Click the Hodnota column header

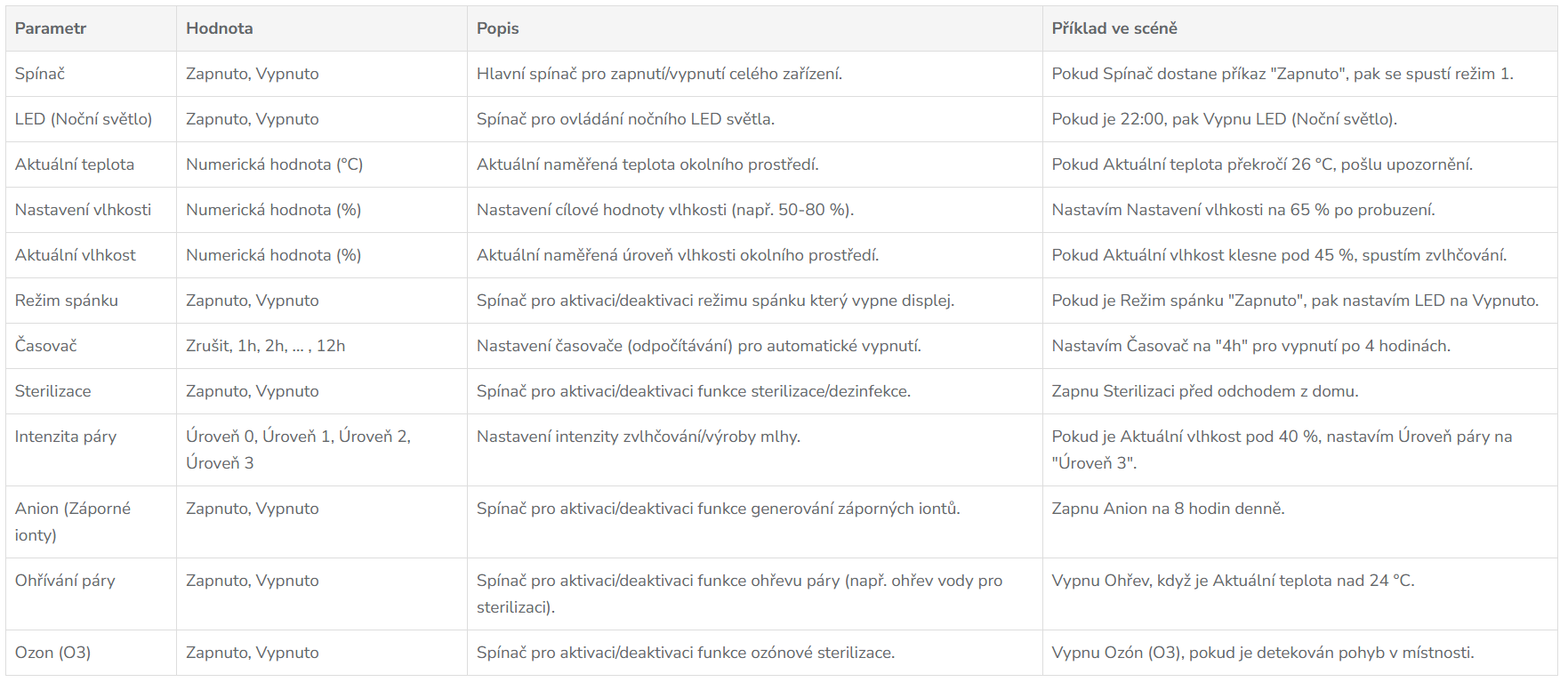220,28
